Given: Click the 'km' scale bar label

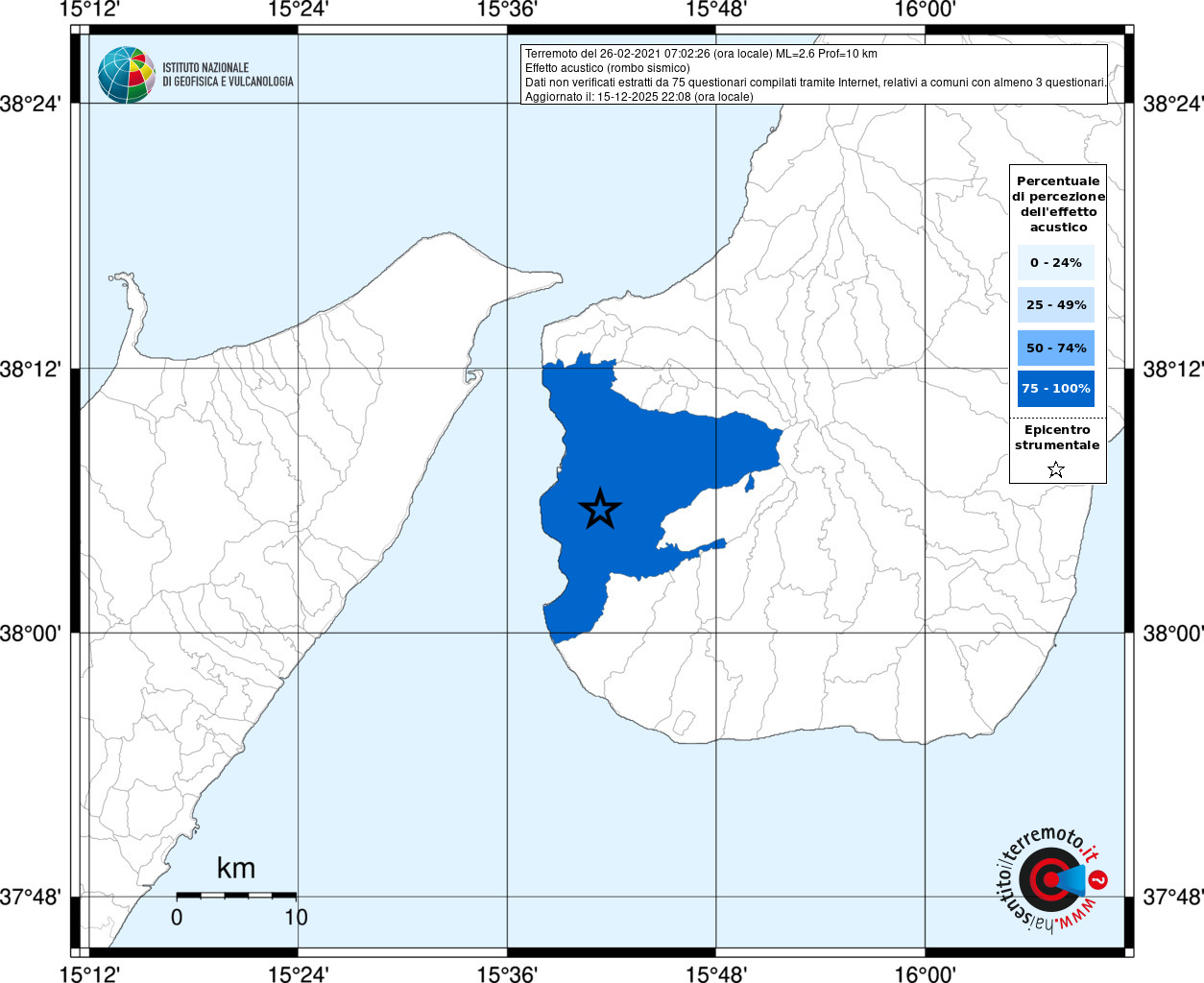Looking at the screenshot, I should 236,868.
